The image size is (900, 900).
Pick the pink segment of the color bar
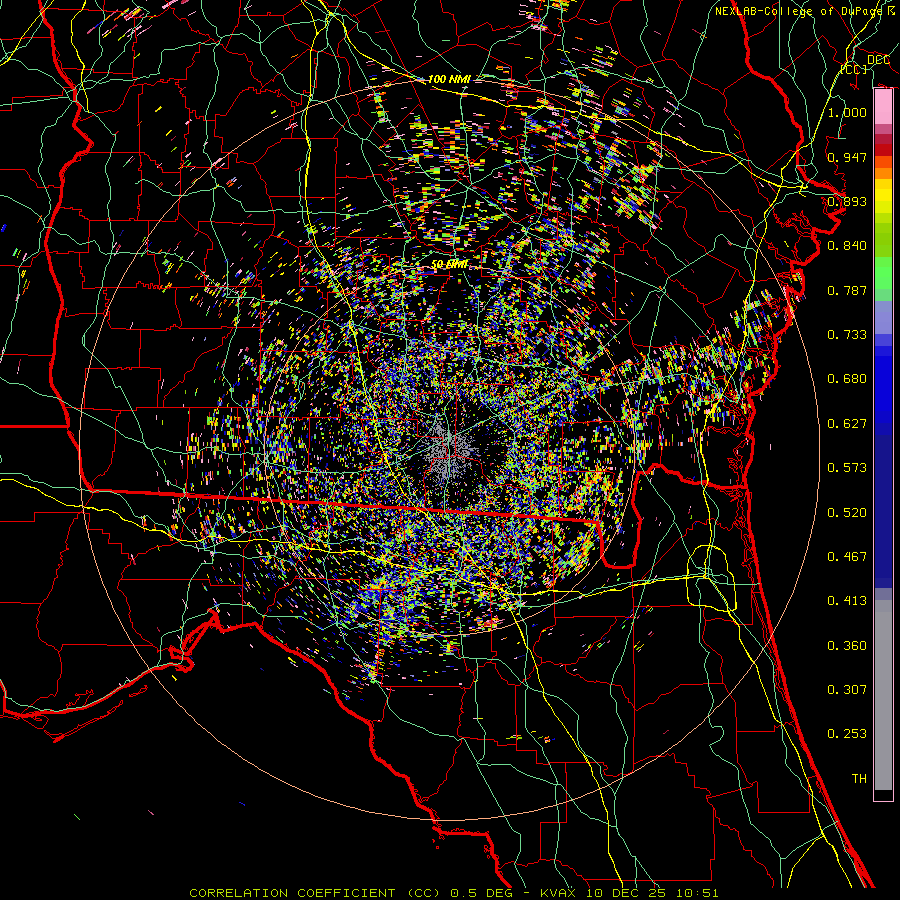883,106
